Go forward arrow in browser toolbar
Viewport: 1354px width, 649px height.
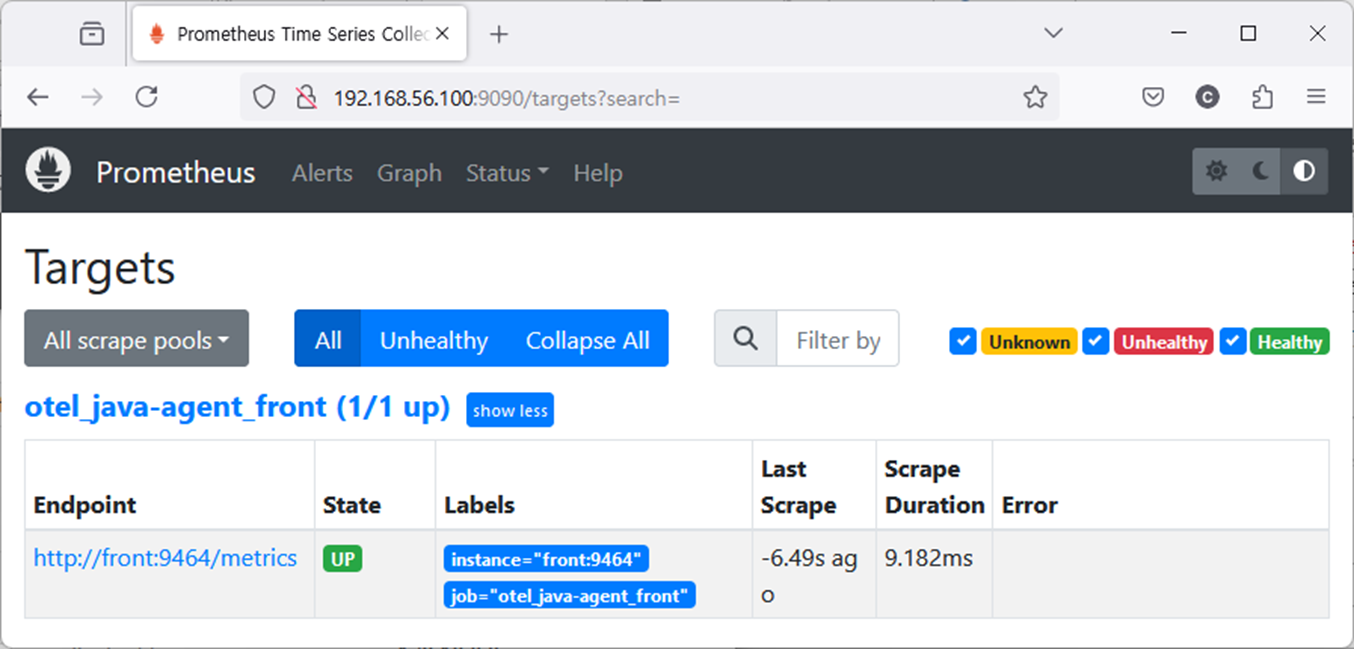(x=92, y=97)
